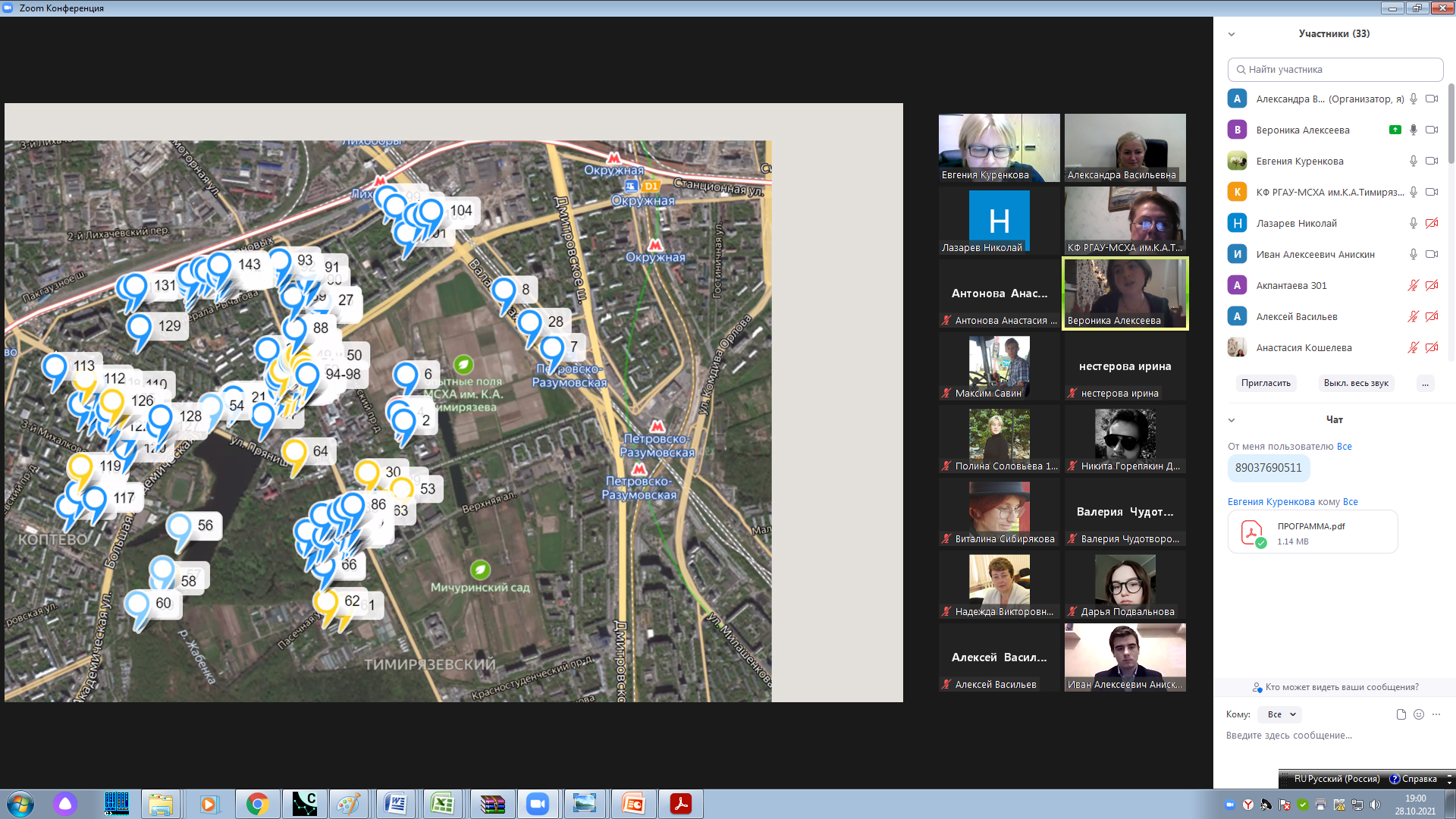Image resolution: width=1456 pixels, height=819 pixels.
Task: Click the video icon in Евгения Куренкова row
Action: [x=1432, y=161]
